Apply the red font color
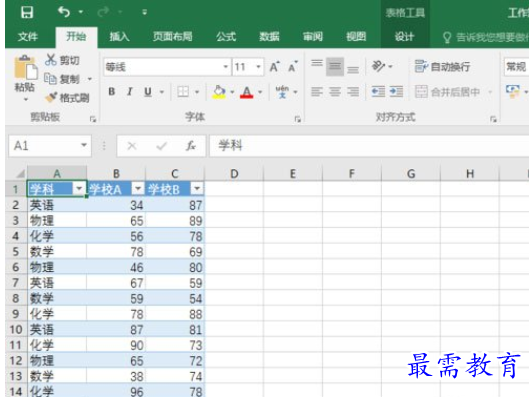Image resolution: width=529 pixels, height=397 pixels. [x=247, y=92]
